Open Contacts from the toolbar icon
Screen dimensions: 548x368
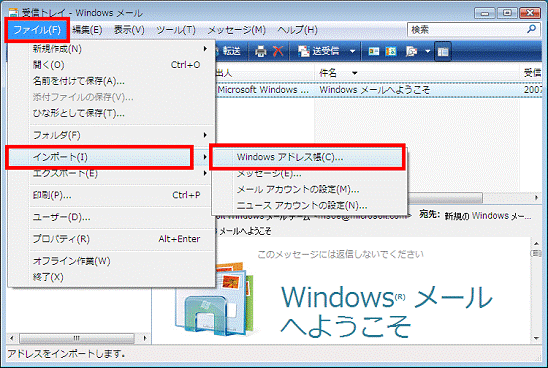[374, 52]
